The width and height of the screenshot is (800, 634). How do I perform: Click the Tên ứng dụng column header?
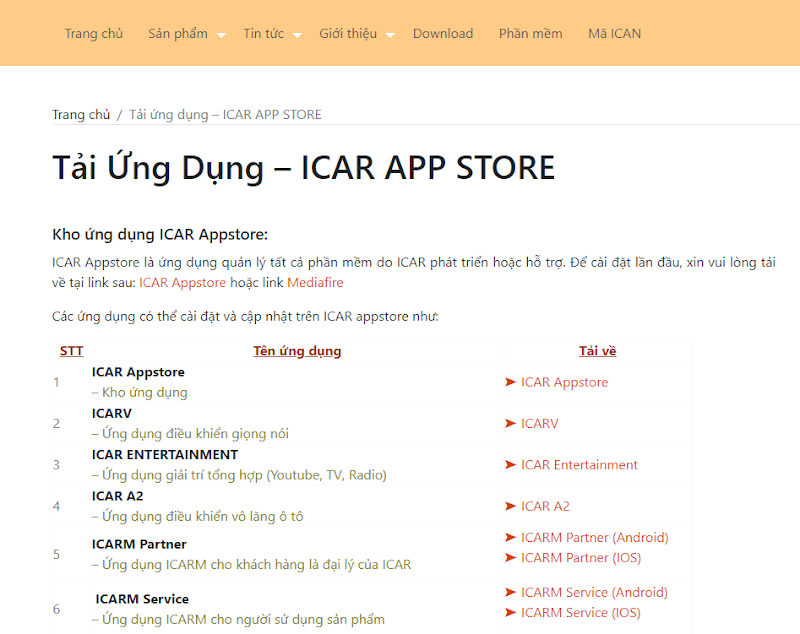point(297,351)
